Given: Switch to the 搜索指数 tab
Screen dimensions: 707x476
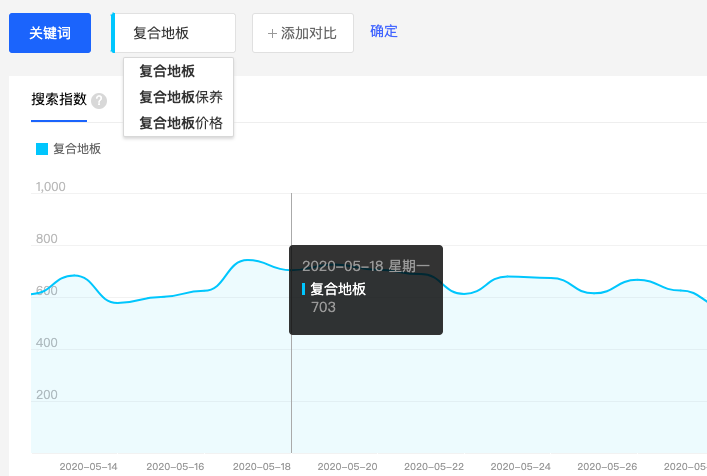Looking at the screenshot, I should pyautogui.click(x=58, y=99).
